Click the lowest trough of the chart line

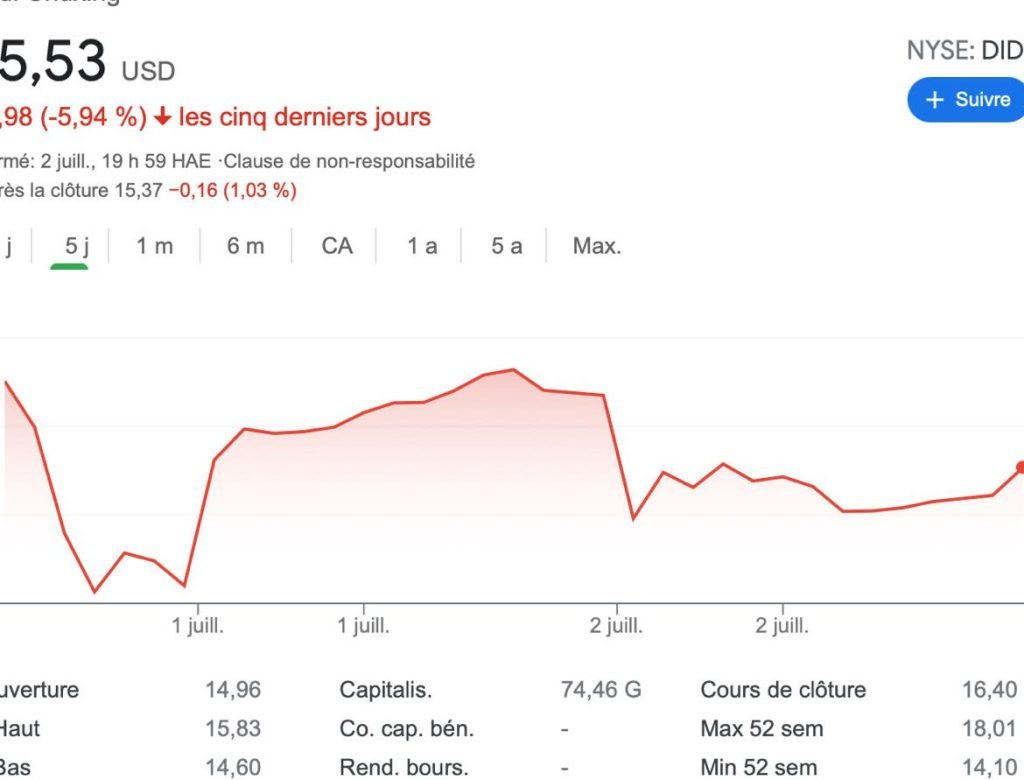[95, 592]
